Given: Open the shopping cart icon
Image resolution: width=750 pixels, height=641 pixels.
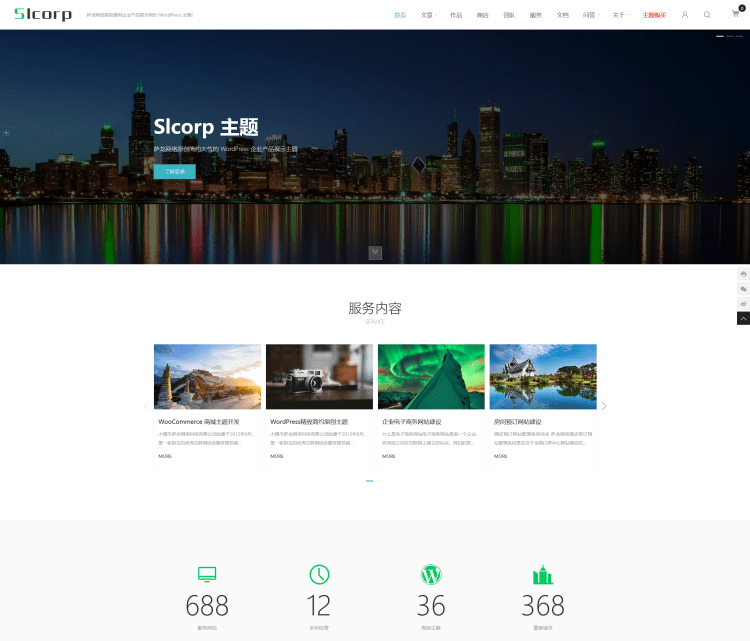Looking at the screenshot, I should click(736, 14).
